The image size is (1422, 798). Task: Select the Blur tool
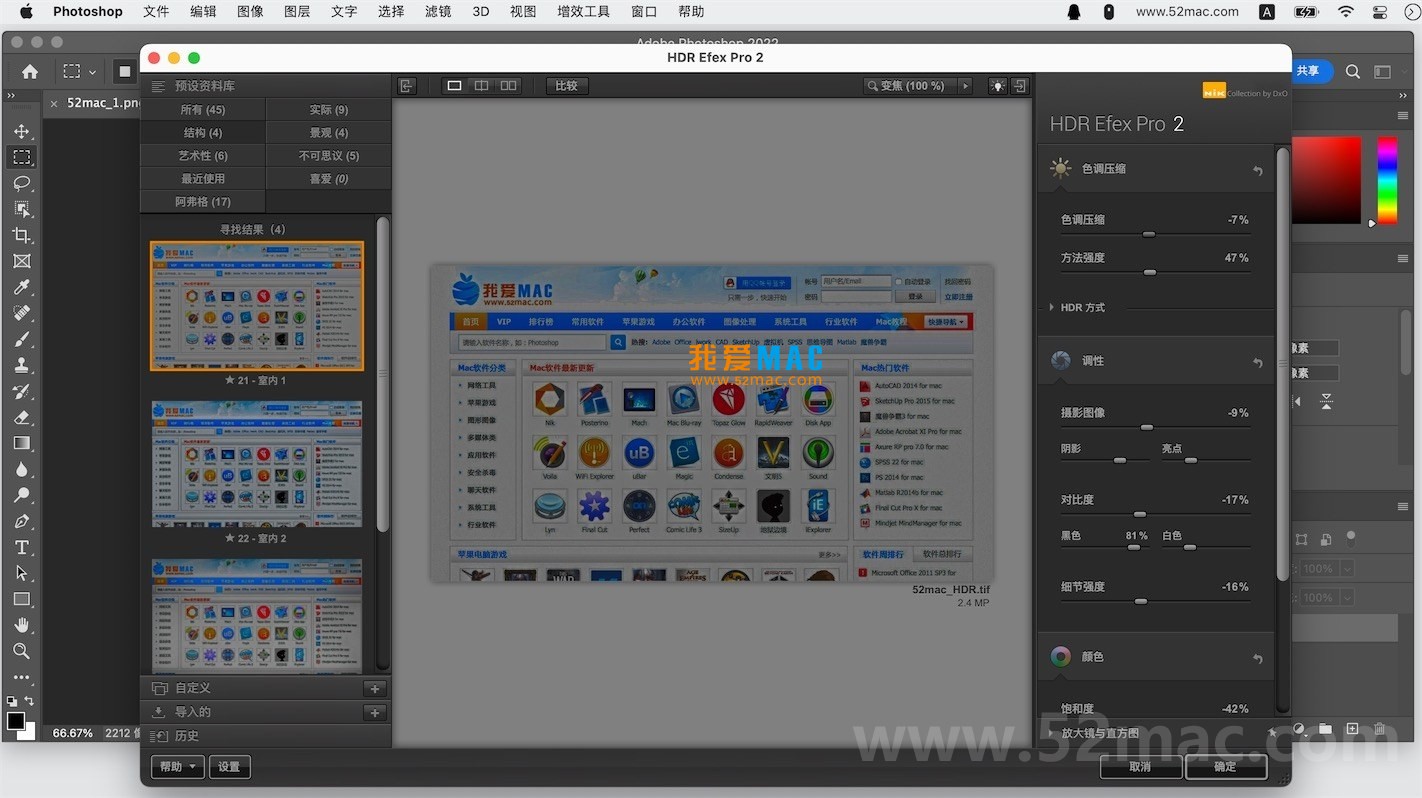click(22, 469)
